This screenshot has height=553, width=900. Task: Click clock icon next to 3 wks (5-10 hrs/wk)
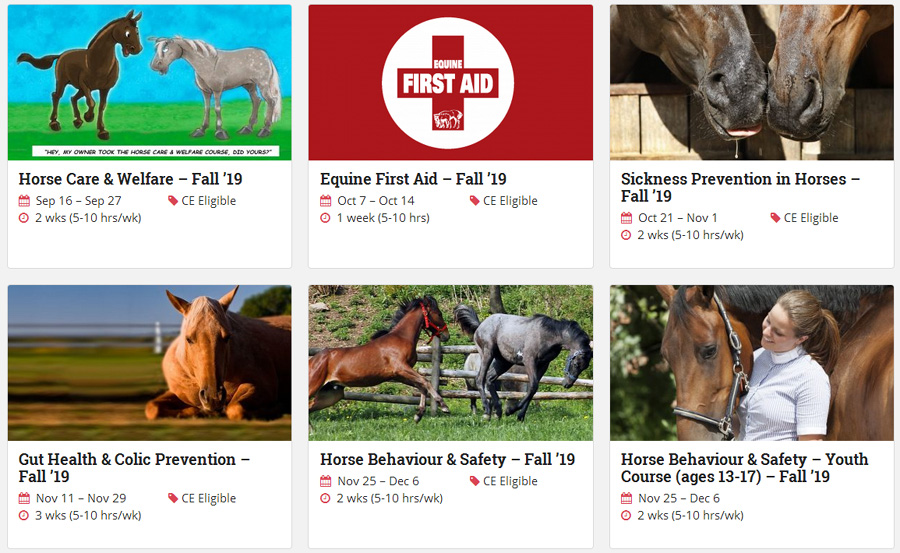(24, 515)
